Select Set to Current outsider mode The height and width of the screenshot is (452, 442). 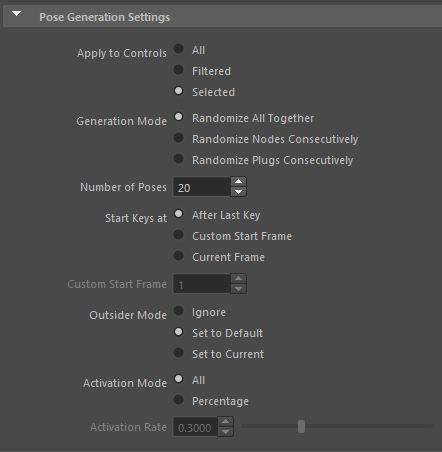[179, 353]
